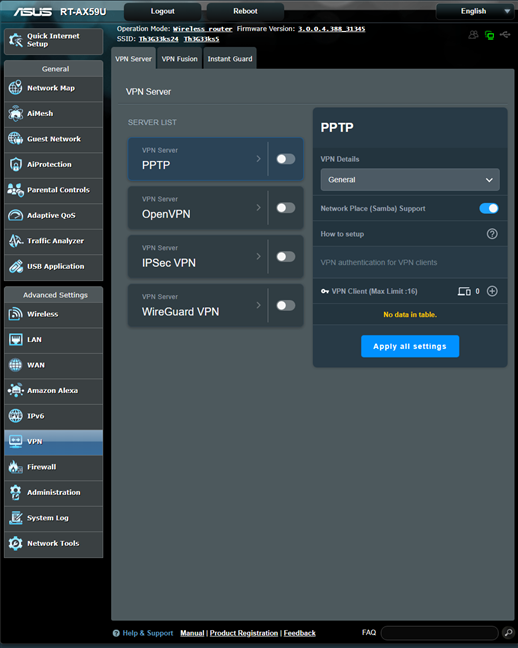Click the connected clients users icon
Screen dimensions: 518x648
pyautogui.click(x=473, y=35)
